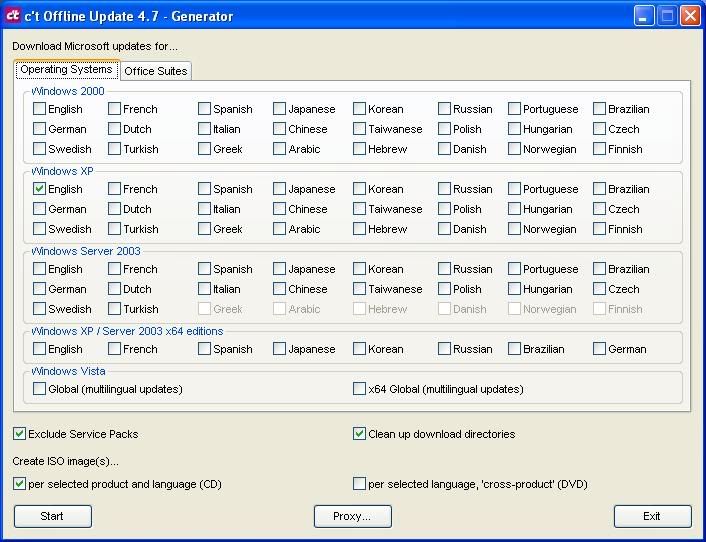706x542 pixels.
Task: Check Korean under Windows Server 2003
Action: point(359,269)
